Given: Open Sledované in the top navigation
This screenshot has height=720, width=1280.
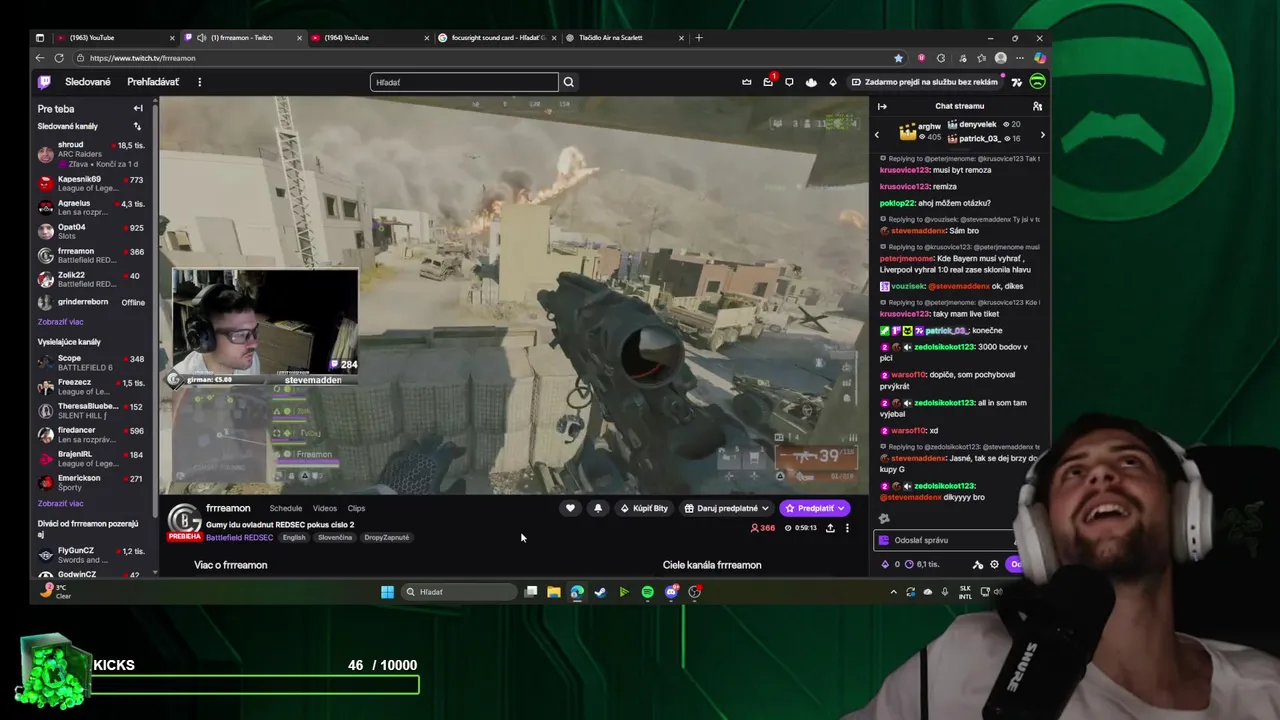Looking at the screenshot, I should pos(88,82).
